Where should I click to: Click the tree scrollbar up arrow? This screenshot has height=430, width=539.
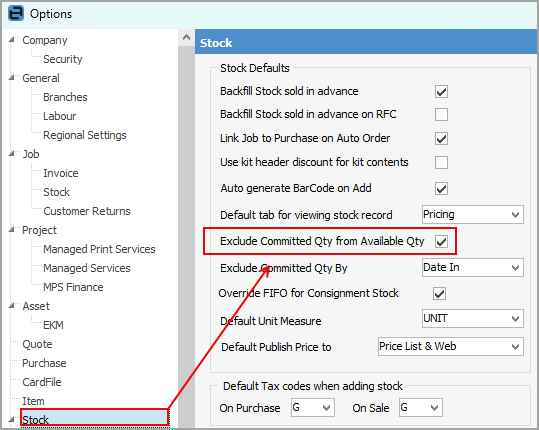186,37
